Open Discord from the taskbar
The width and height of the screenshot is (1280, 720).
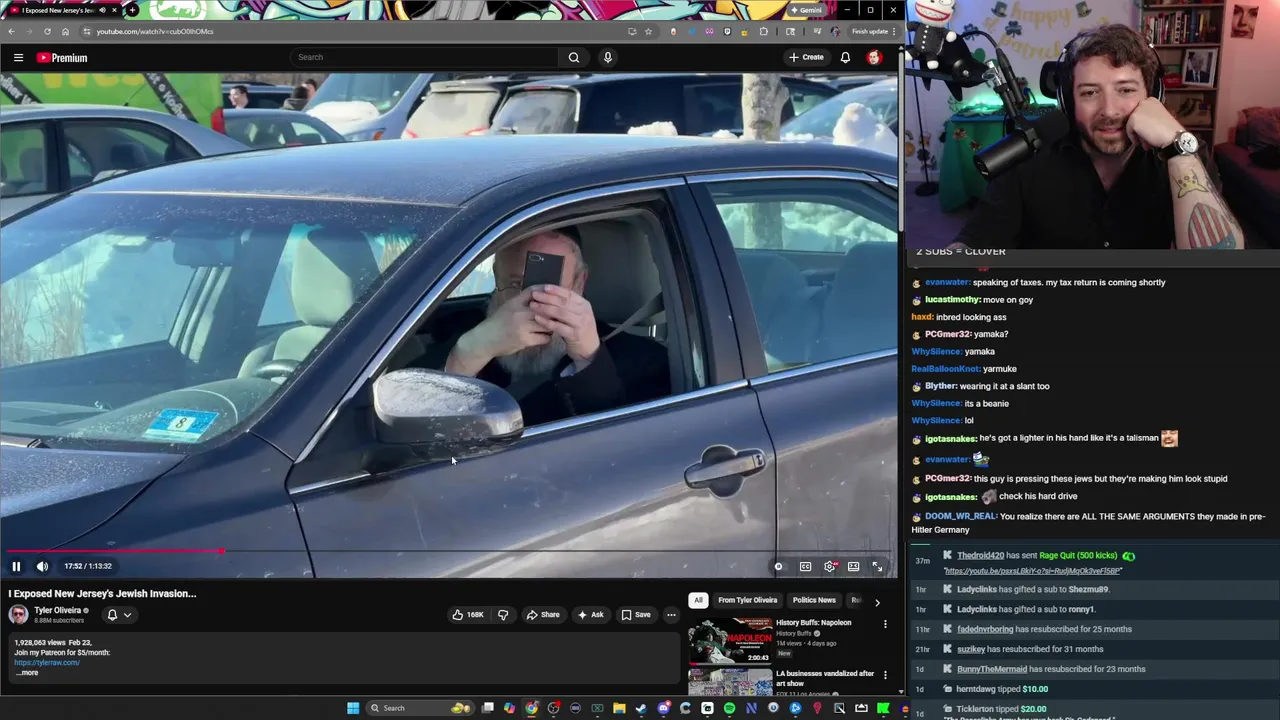point(663,708)
